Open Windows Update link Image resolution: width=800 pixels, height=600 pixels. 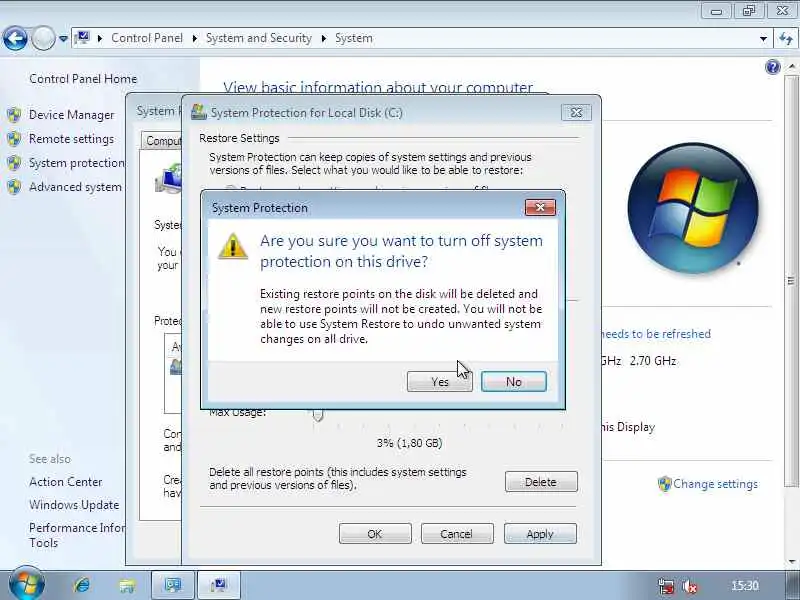tap(74, 505)
